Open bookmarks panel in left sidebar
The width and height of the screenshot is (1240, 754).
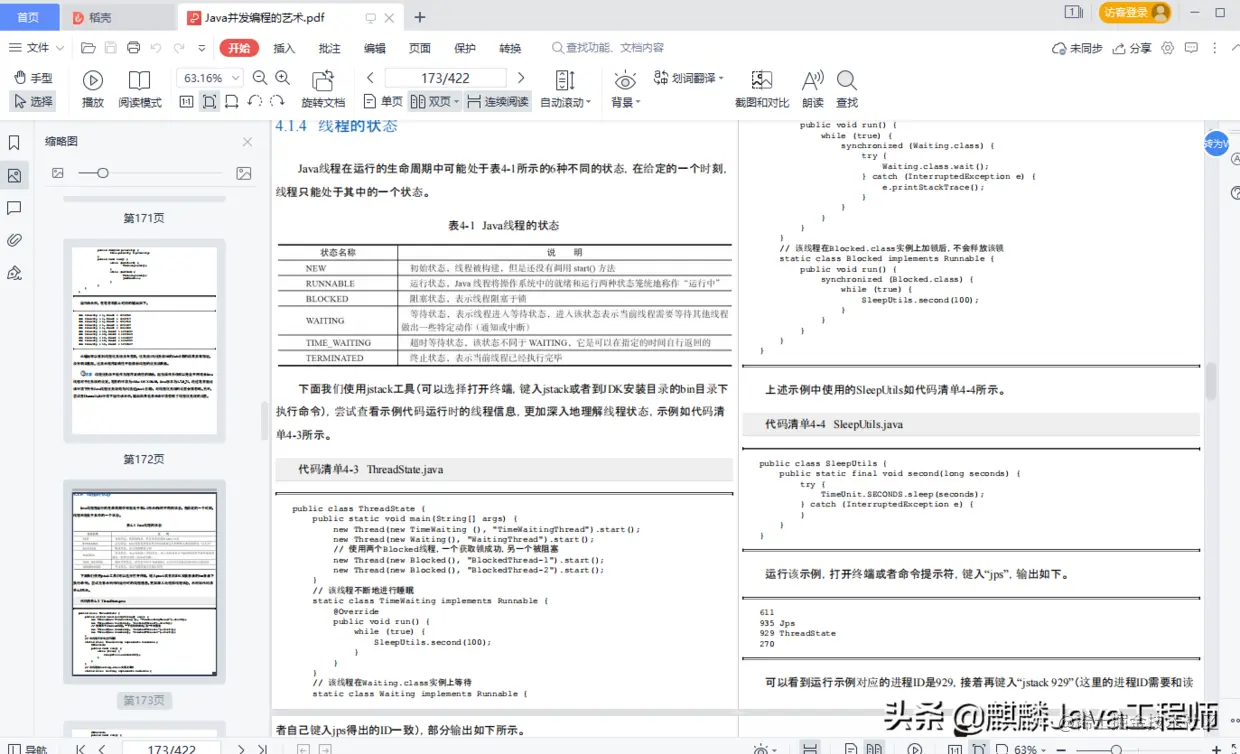click(14, 143)
